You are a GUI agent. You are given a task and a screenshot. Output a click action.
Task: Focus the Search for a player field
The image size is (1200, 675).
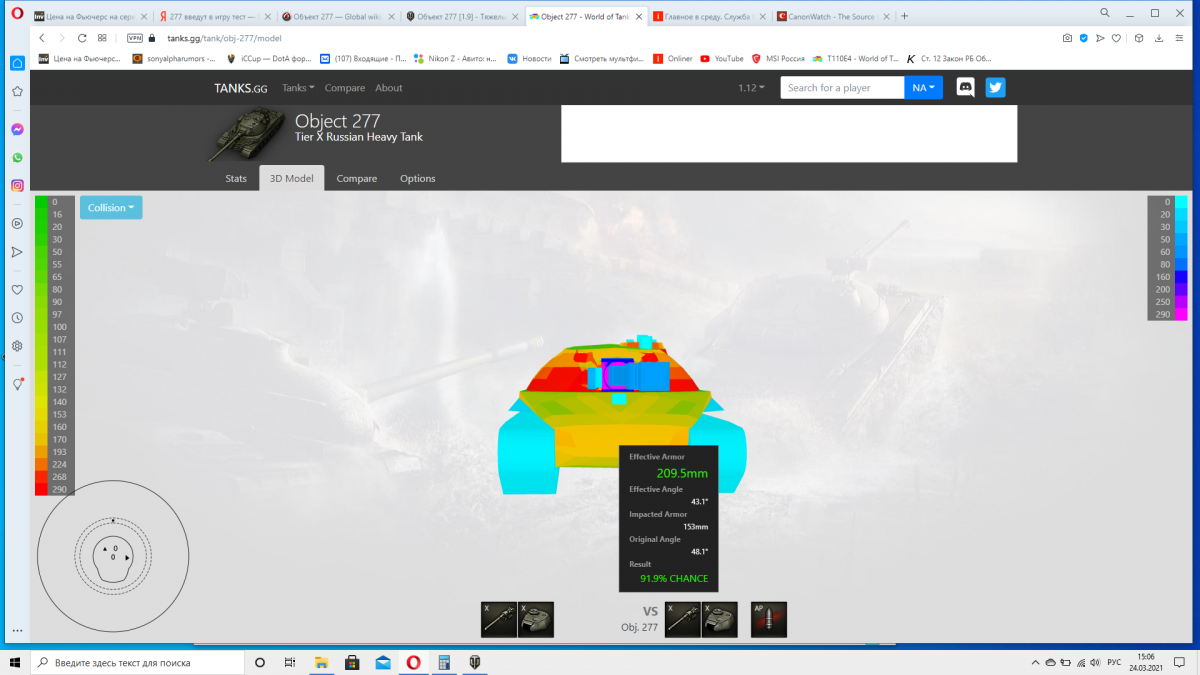coord(842,87)
